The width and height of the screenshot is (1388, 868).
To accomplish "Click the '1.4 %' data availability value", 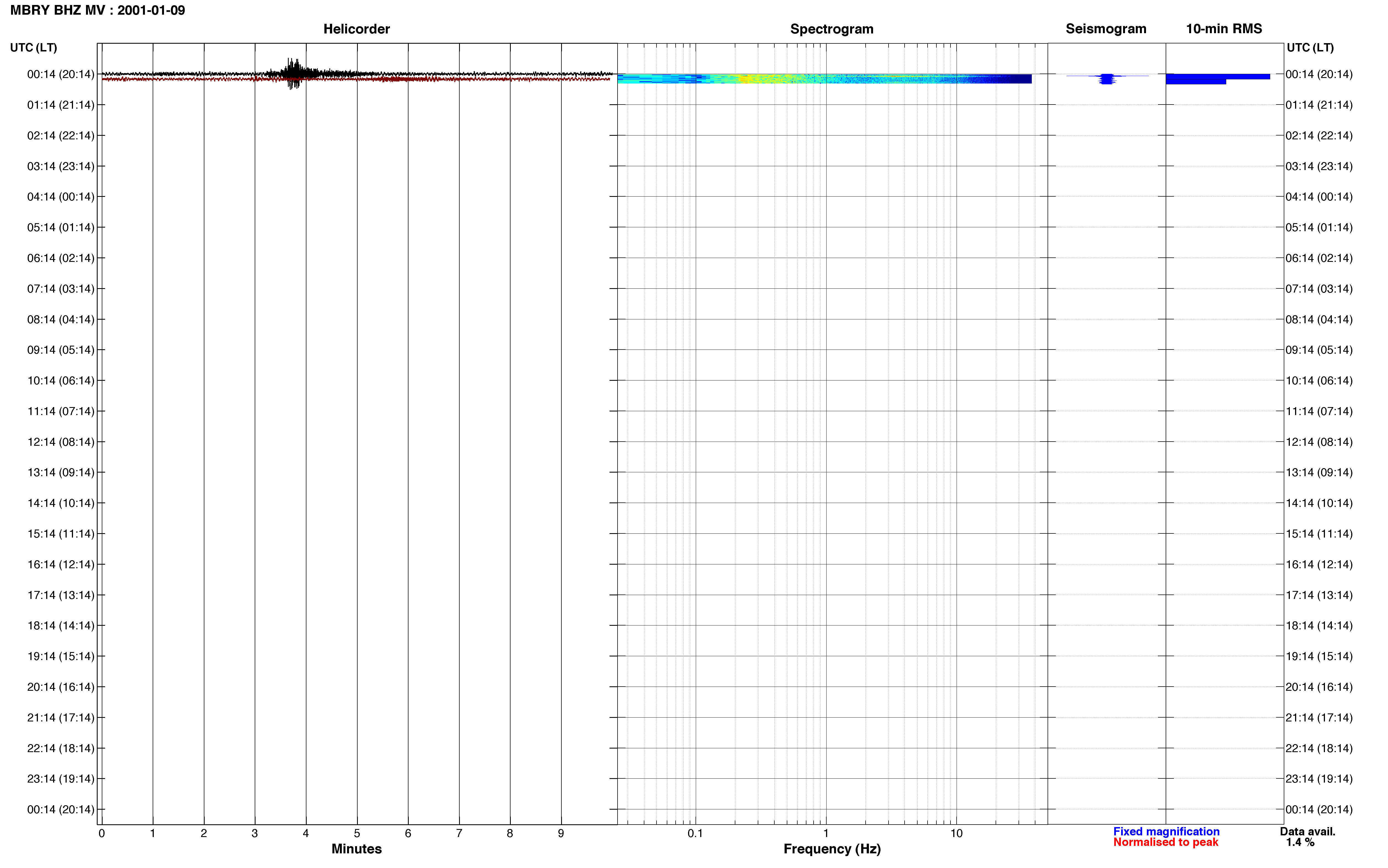I will 1300,842.
